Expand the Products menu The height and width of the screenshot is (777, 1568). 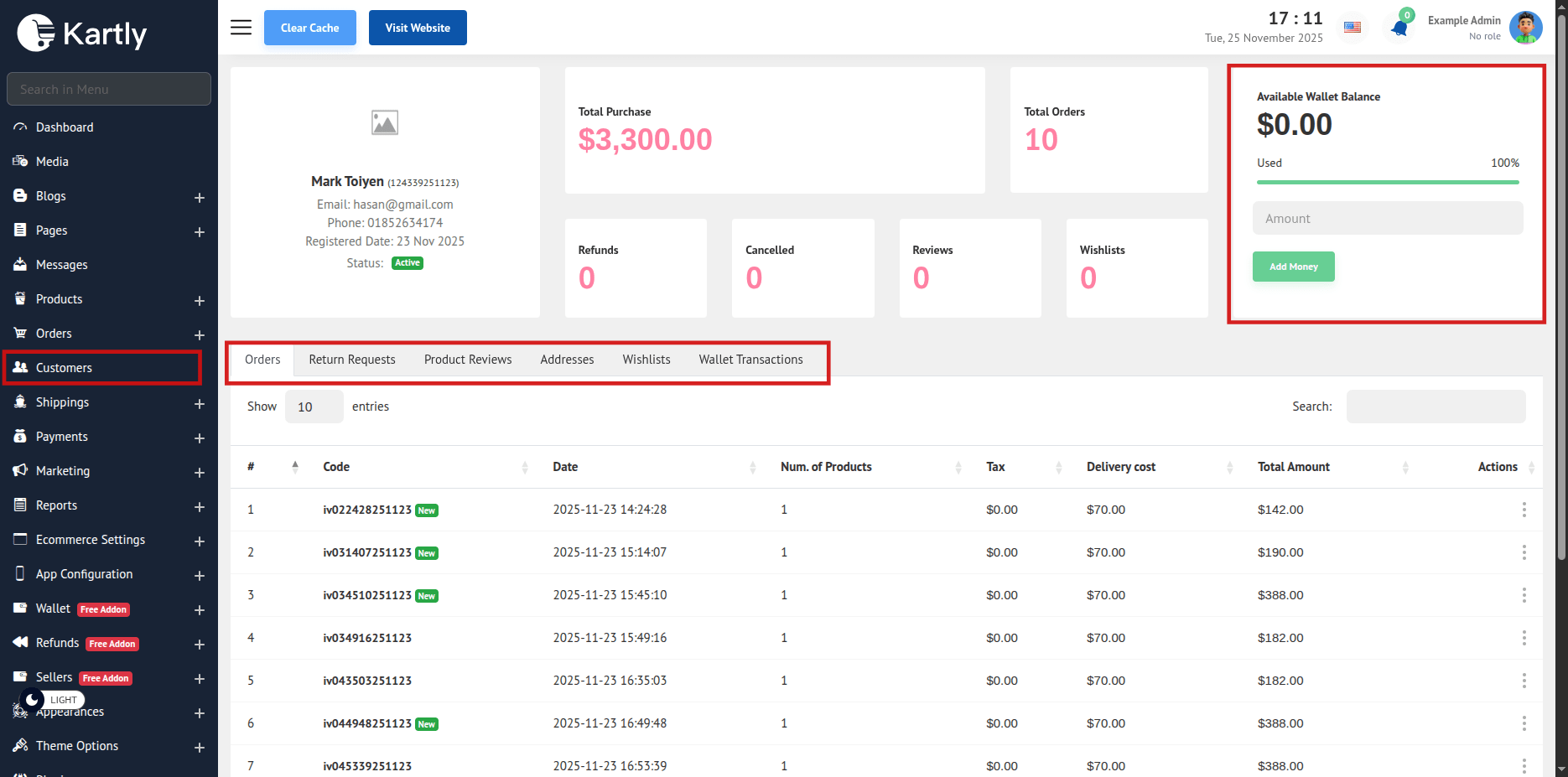coord(199,300)
